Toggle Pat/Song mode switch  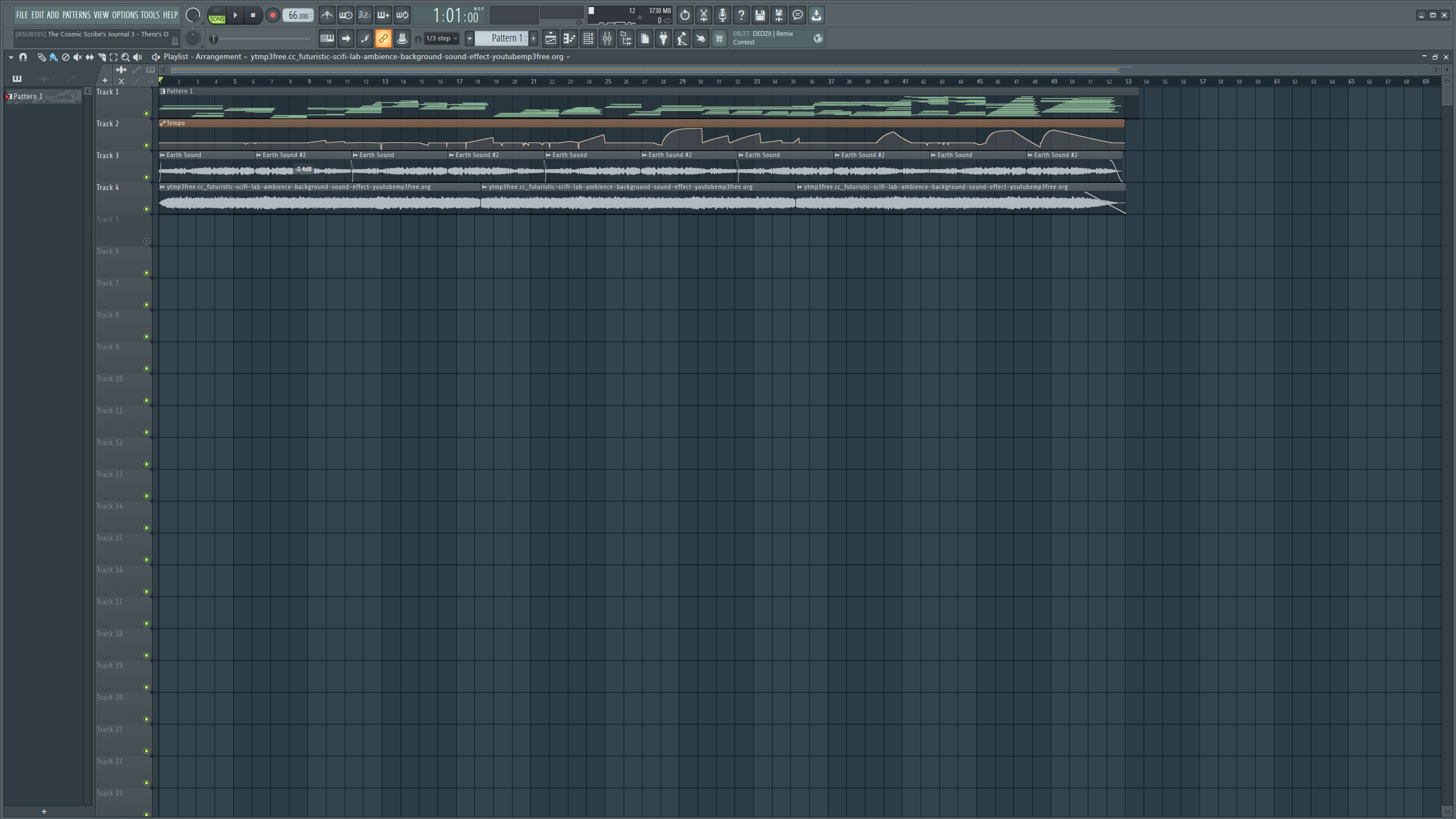[x=217, y=15]
